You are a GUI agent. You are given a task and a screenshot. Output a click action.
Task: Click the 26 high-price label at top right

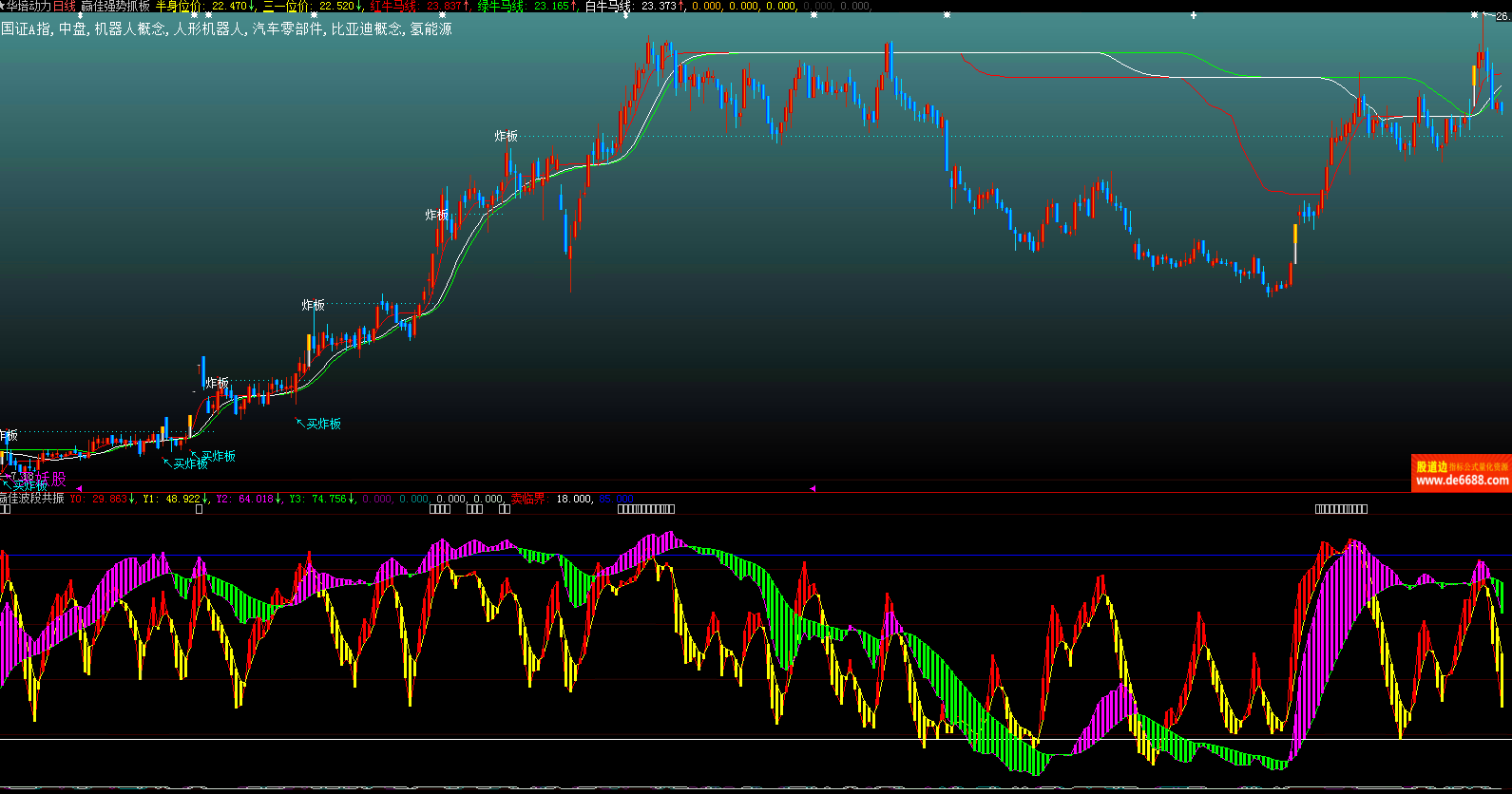tap(1502, 17)
